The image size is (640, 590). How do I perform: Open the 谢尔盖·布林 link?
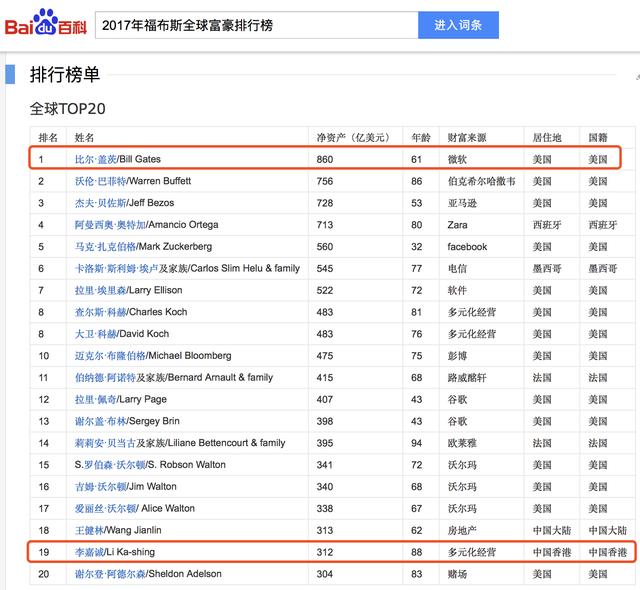tap(100, 421)
